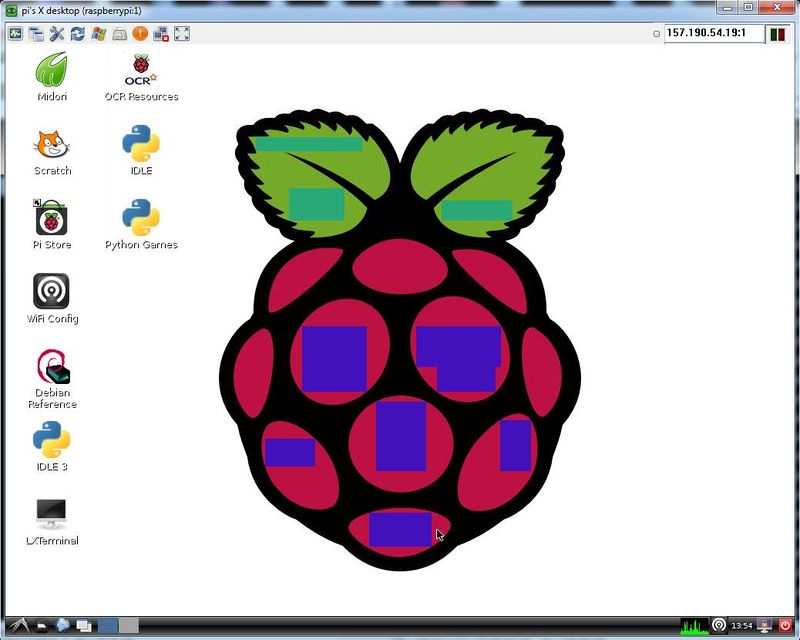
Task: Click the red power logout button
Action: pos(785,625)
